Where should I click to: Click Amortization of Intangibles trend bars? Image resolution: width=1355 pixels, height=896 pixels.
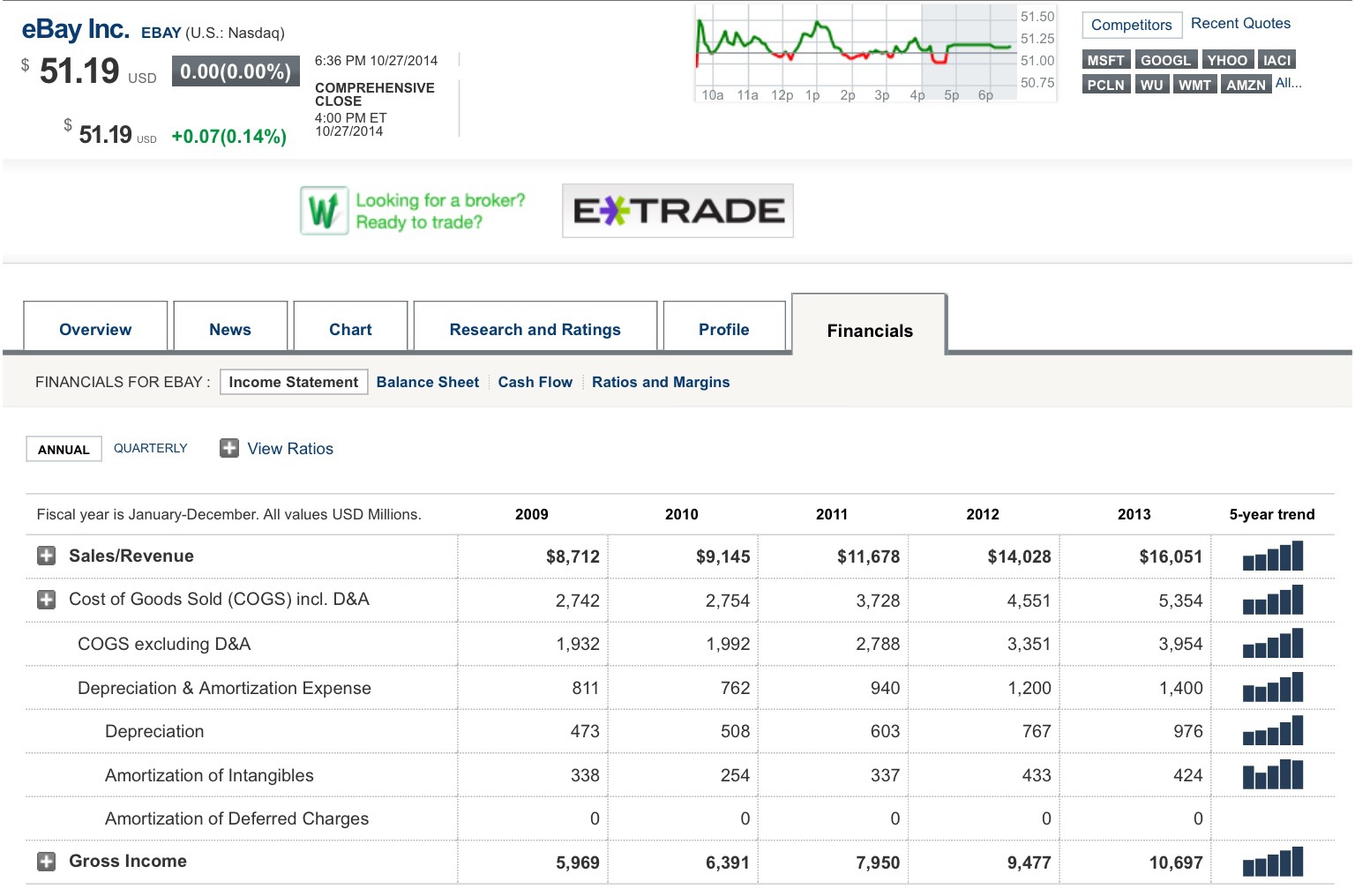click(1273, 774)
